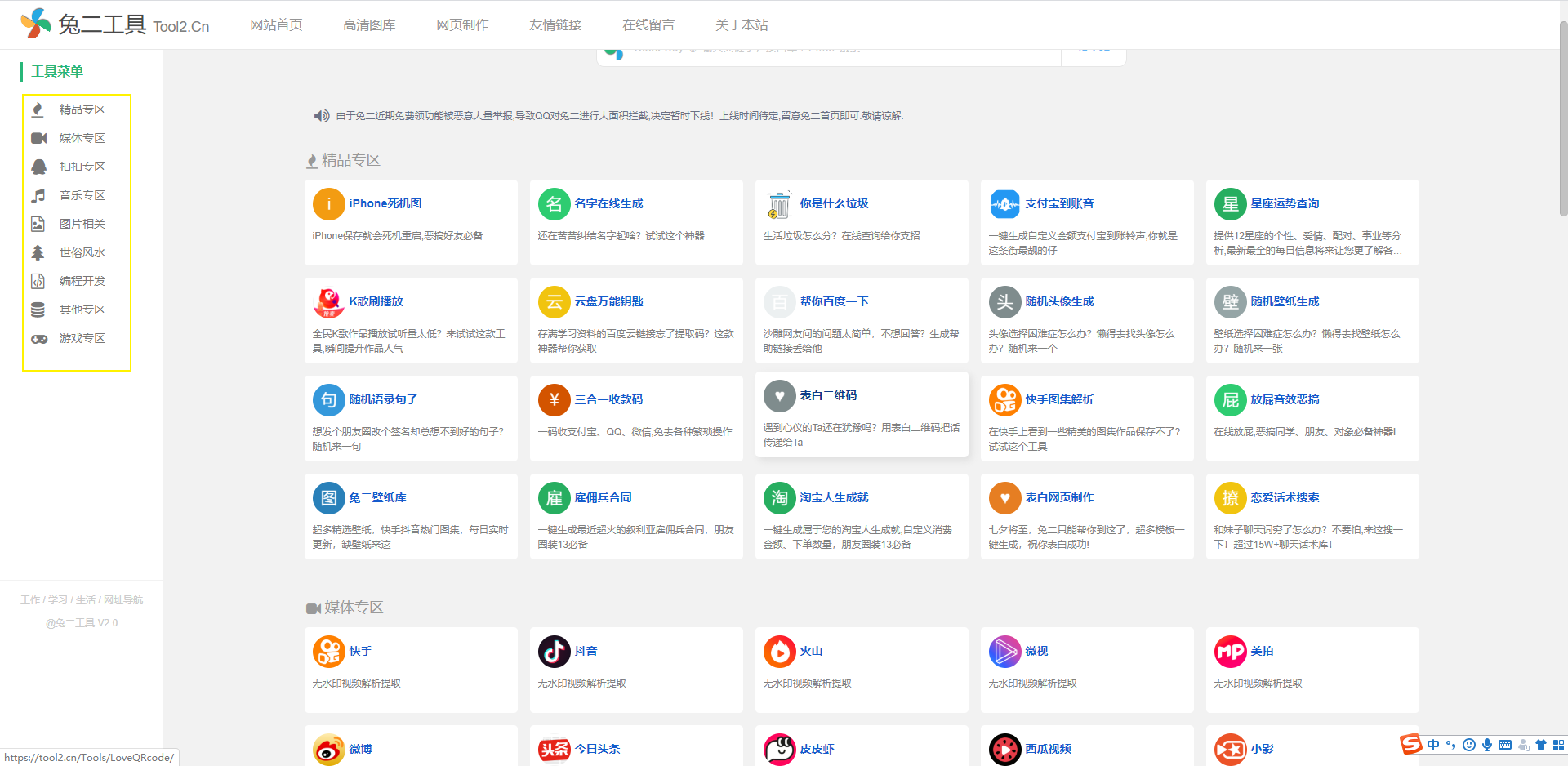Image resolution: width=1568 pixels, height=766 pixels.
Task: Open the 你是什么垃圾 trash bin icon
Action: 779,204
